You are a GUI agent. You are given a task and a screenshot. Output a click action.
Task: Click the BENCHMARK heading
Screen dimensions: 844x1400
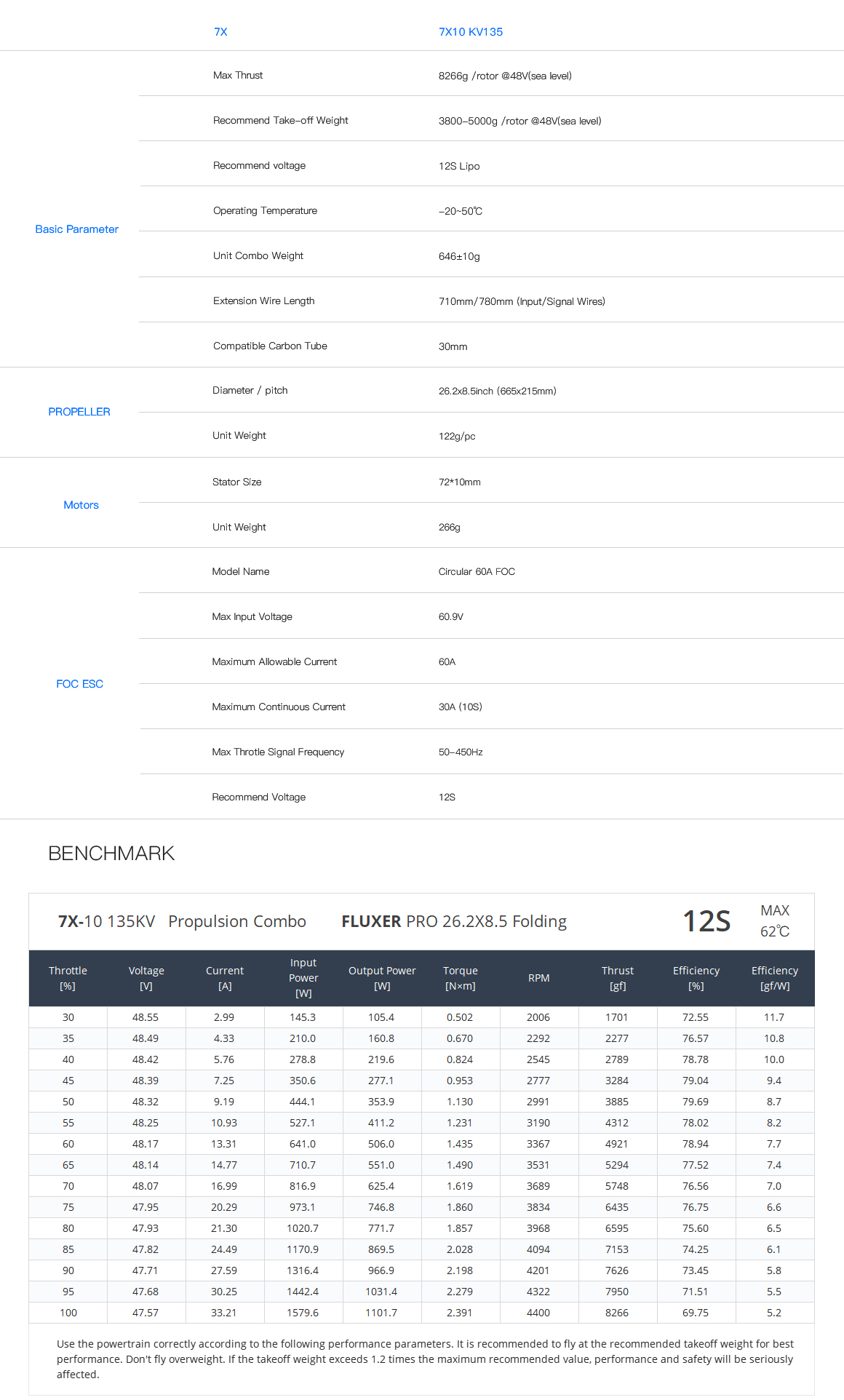[x=111, y=854]
